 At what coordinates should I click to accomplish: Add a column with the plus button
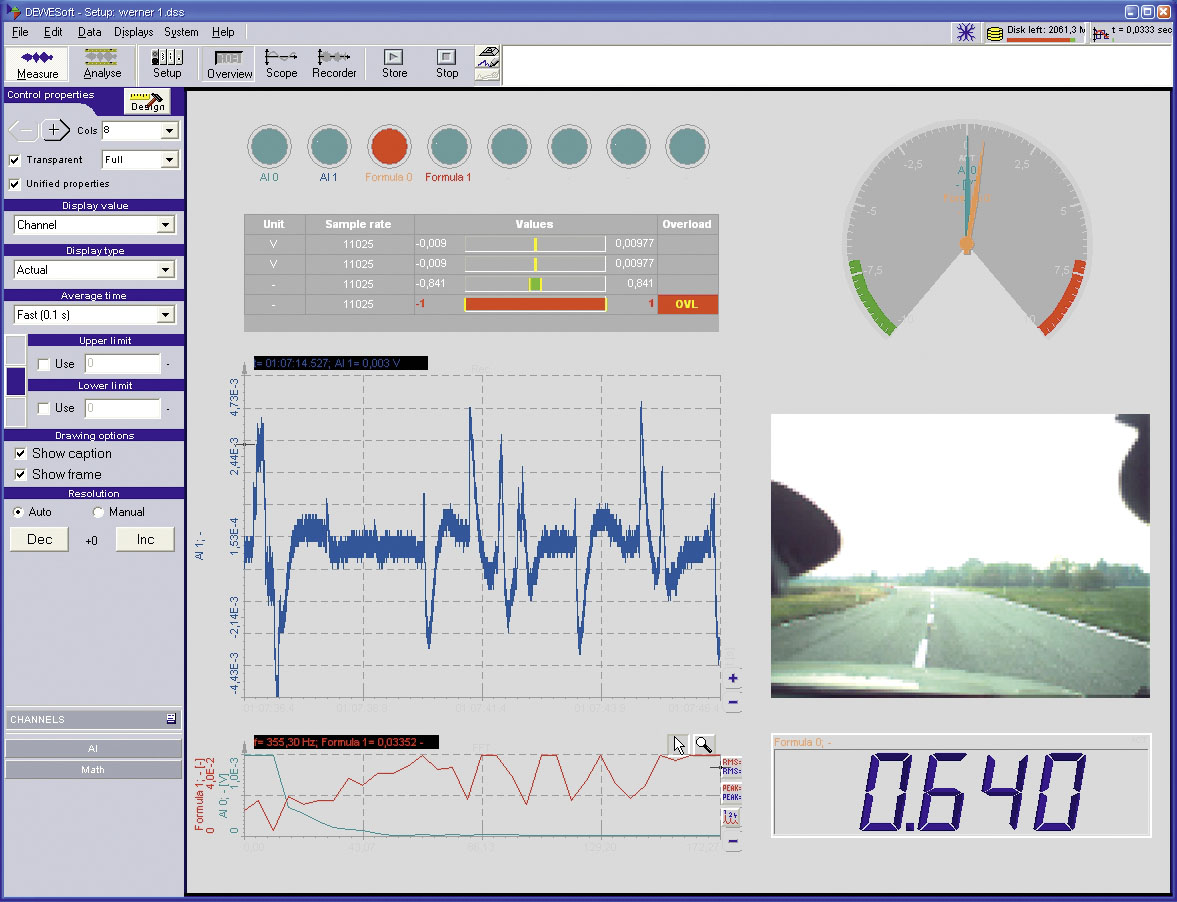point(54,131)
